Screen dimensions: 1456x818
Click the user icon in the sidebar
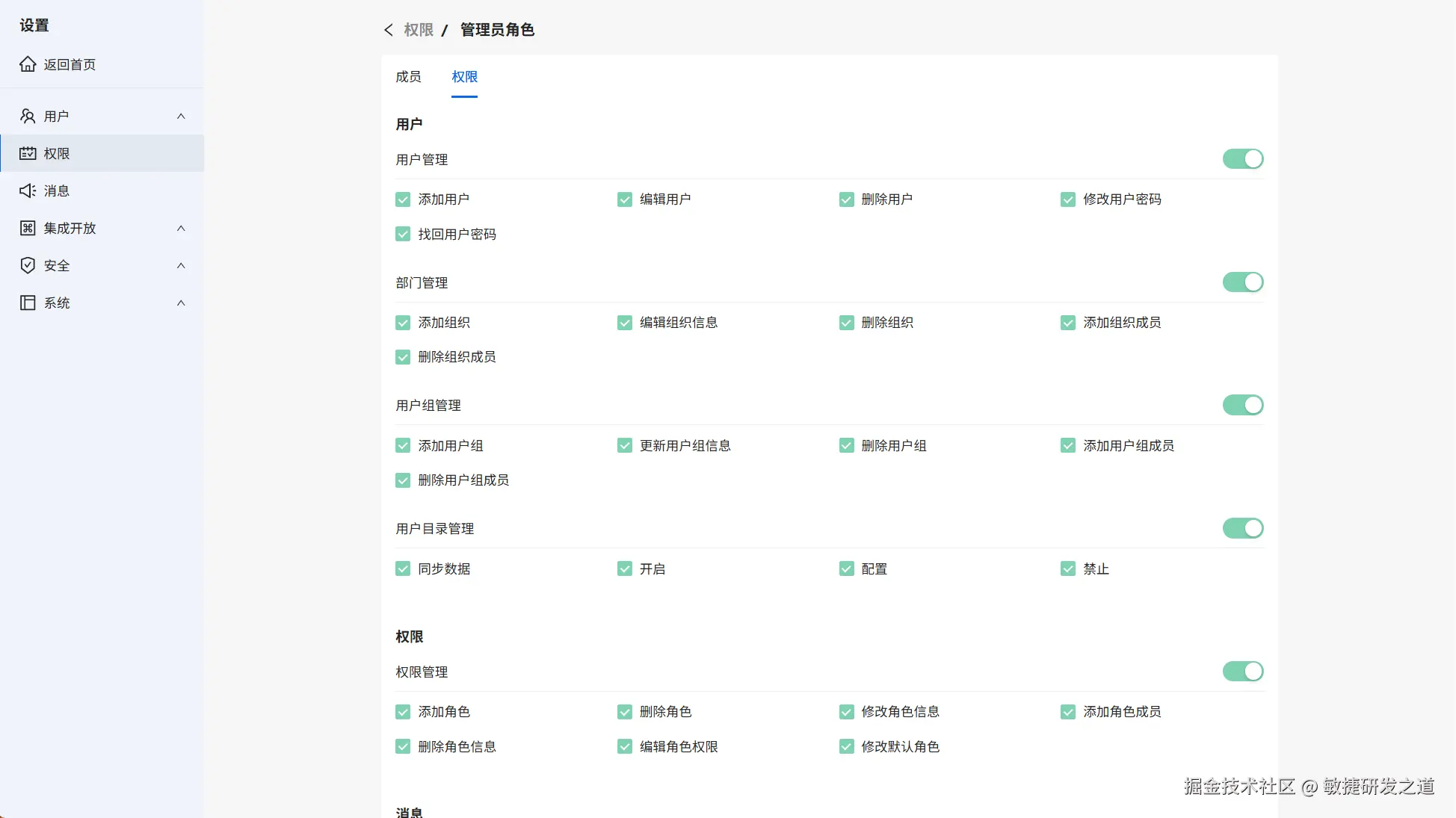point(28,116)
